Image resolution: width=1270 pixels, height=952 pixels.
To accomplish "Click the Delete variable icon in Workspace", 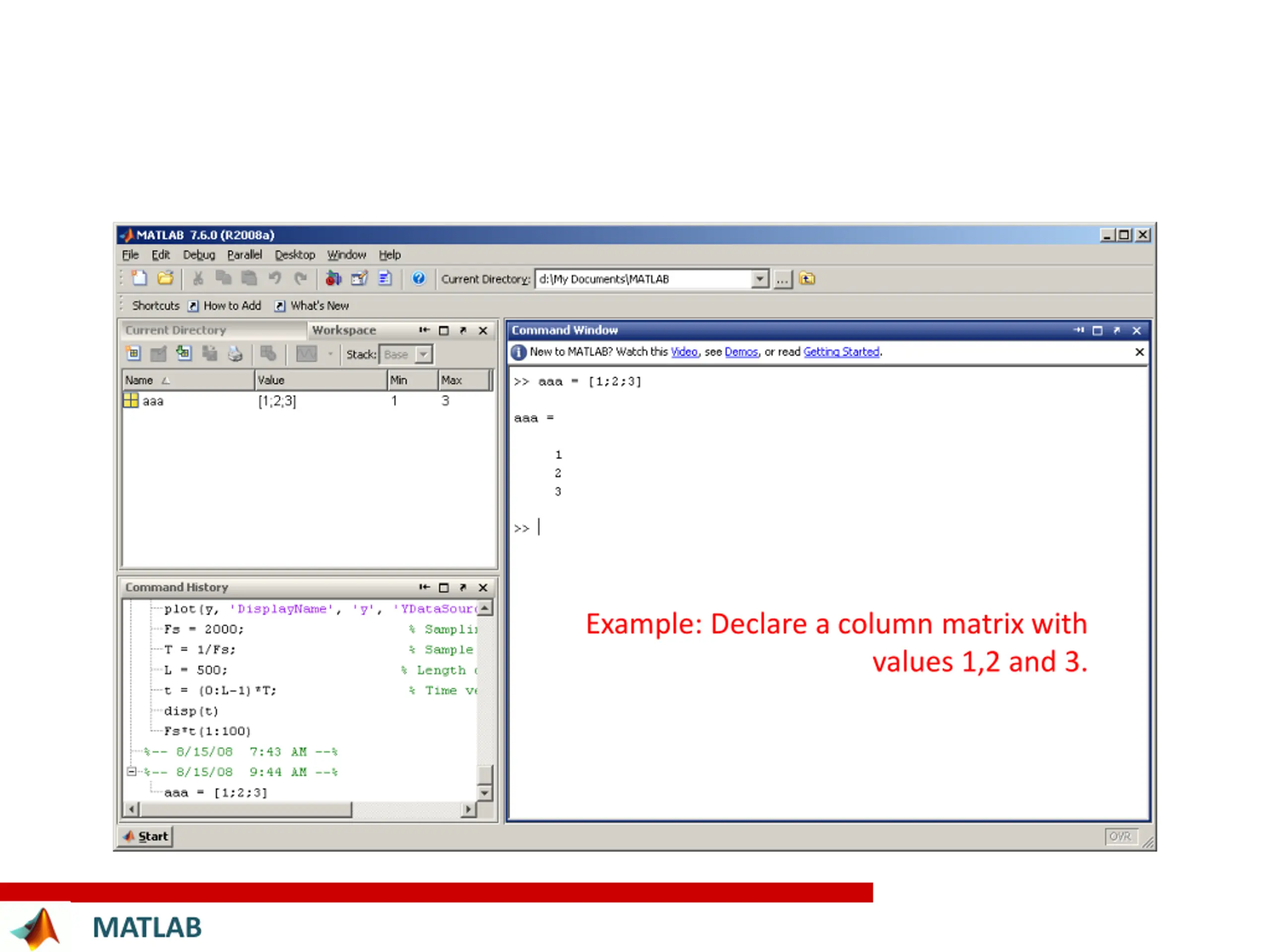I will pyautogui.click(x=268, y=354).
